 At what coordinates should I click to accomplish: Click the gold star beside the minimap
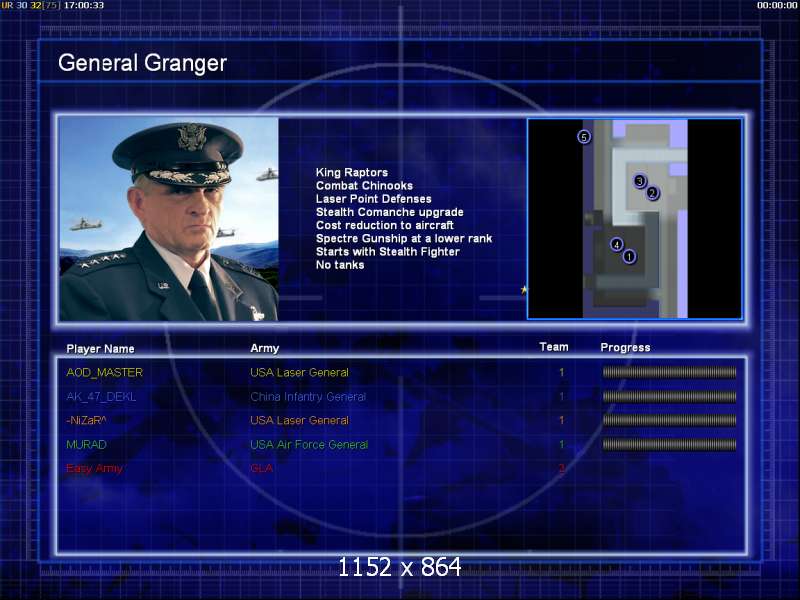(523, 290)
